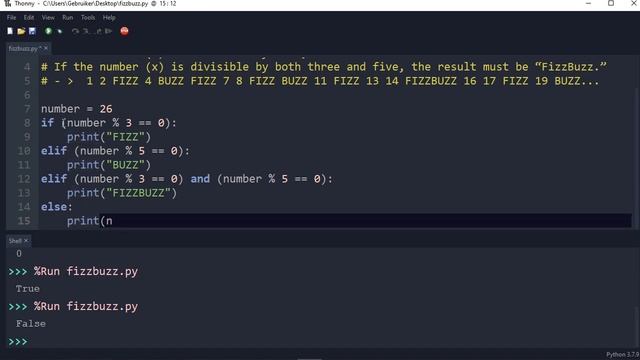Image resolution: width=640 pixels, height=360 pixels.
Task: Click the Step into debug icon
Action: pyautogui.click(x=86, y=31)
